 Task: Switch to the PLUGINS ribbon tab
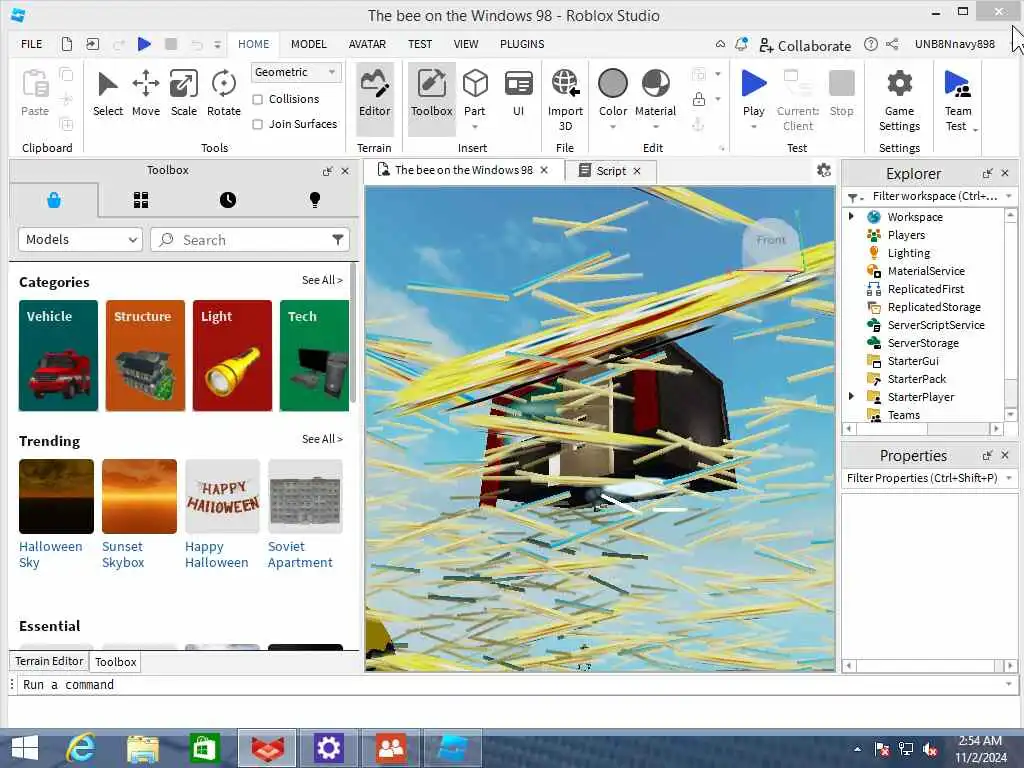[x=522, y=44]
